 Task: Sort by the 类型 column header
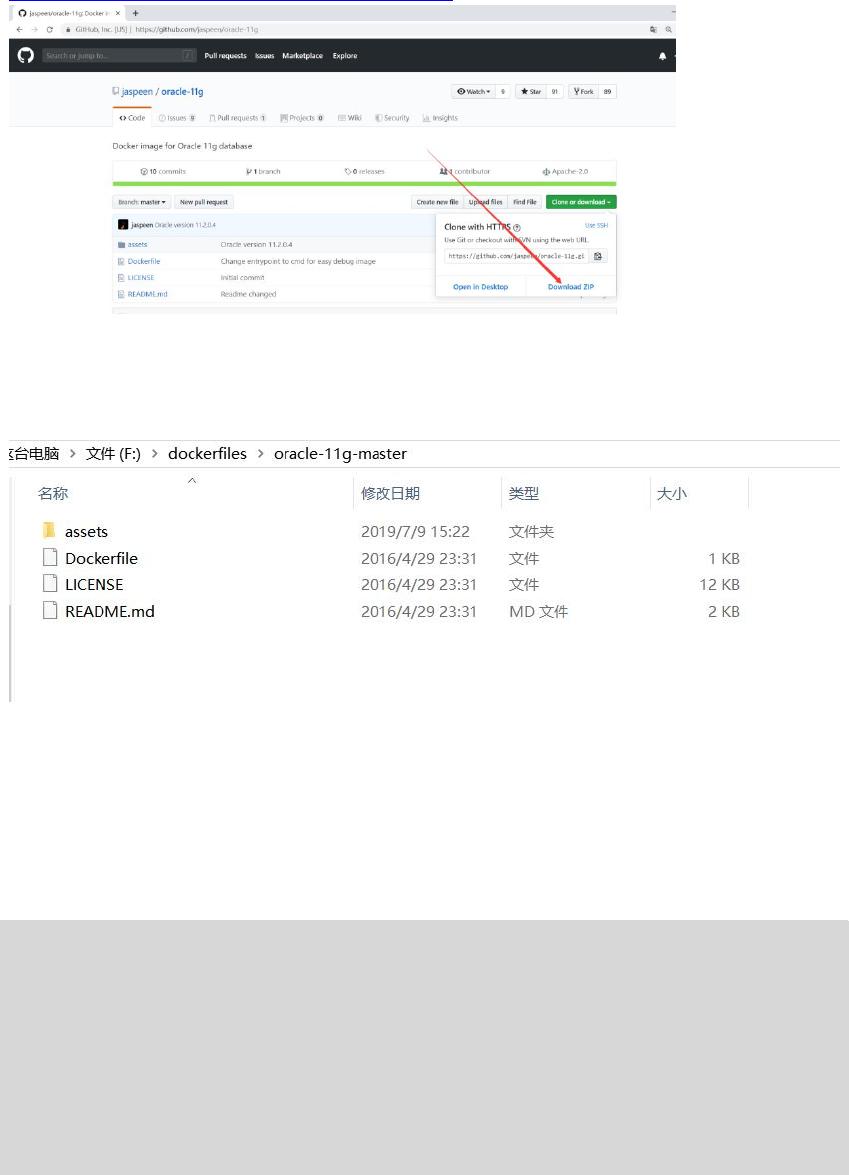[x=524, y=493]
